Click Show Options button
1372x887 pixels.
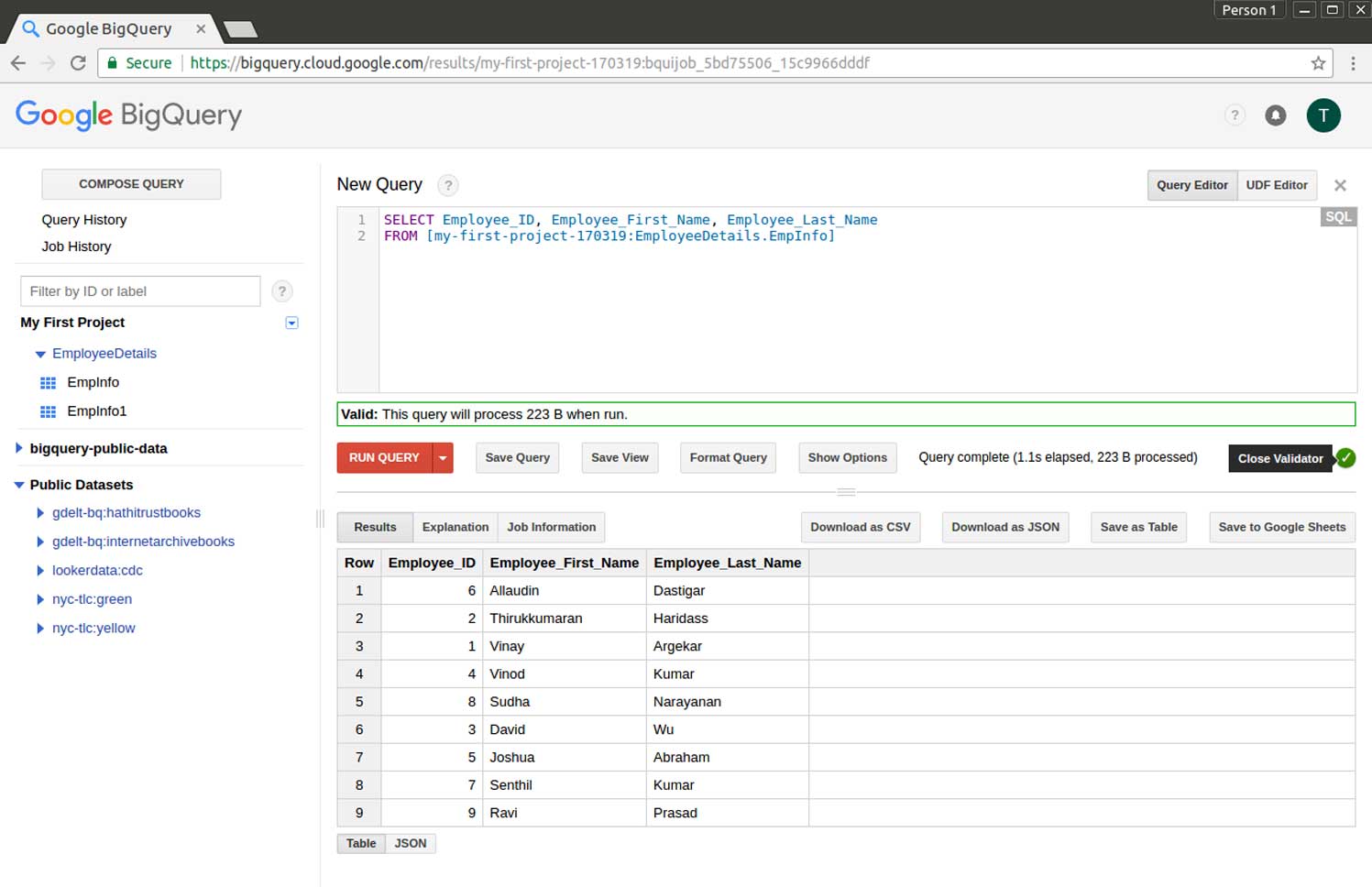click(x=848, y=458)
